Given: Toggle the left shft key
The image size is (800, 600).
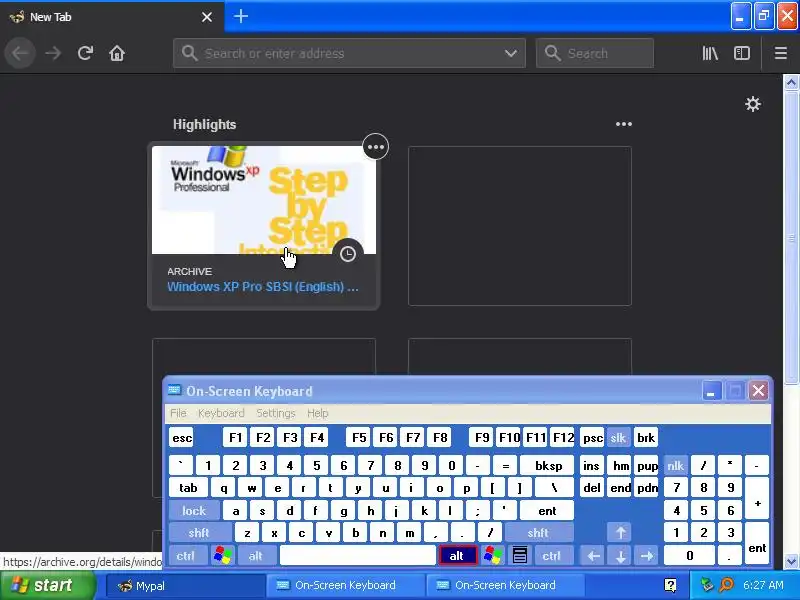Looking at the screenshot, I should [x=199, y=533].
